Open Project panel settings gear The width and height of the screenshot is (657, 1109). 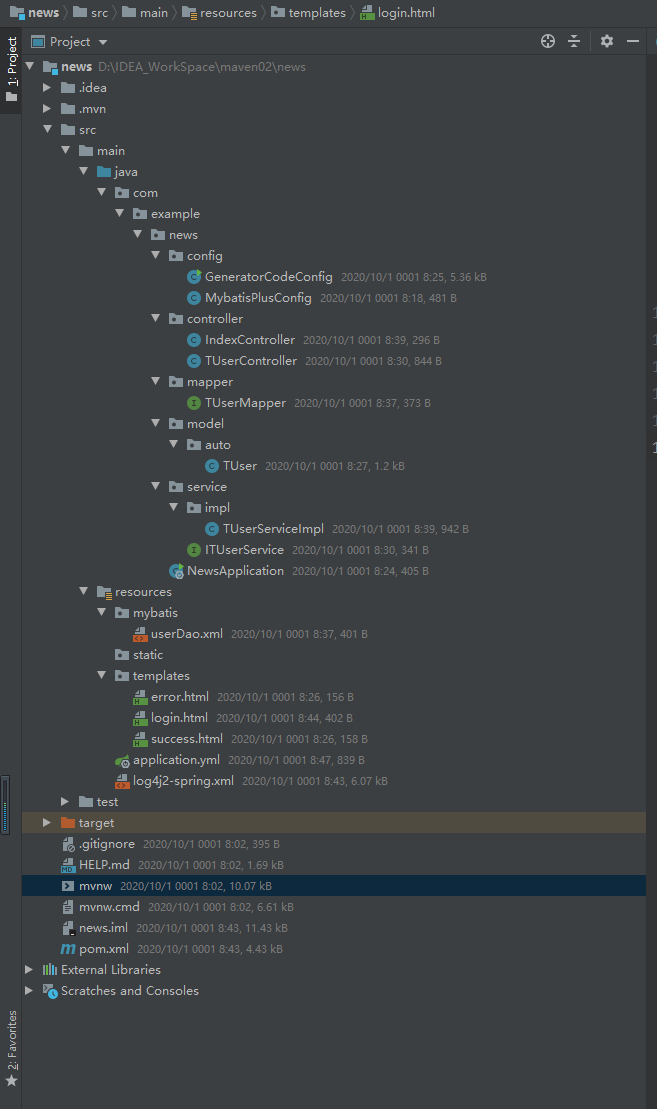tap(607, 41)
